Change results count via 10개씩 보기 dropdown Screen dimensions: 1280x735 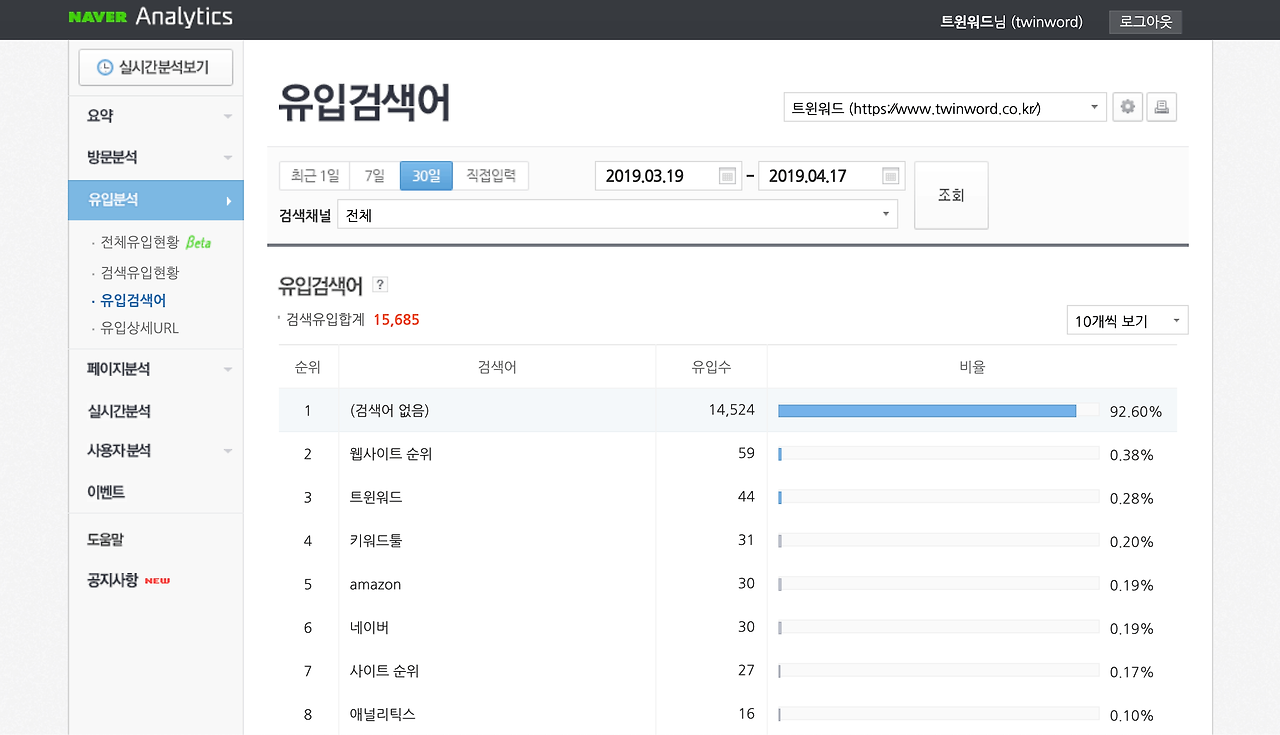click(1127, 319)
